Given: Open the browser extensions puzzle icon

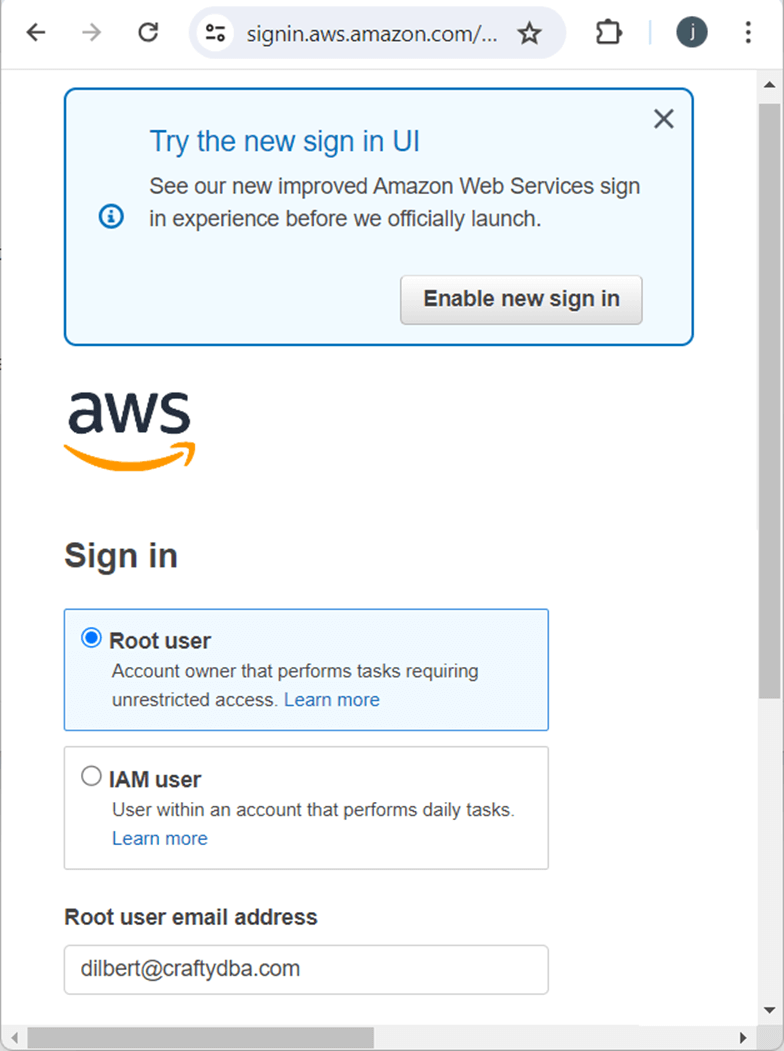Looking at the screenshot, I should click(608, 31).
